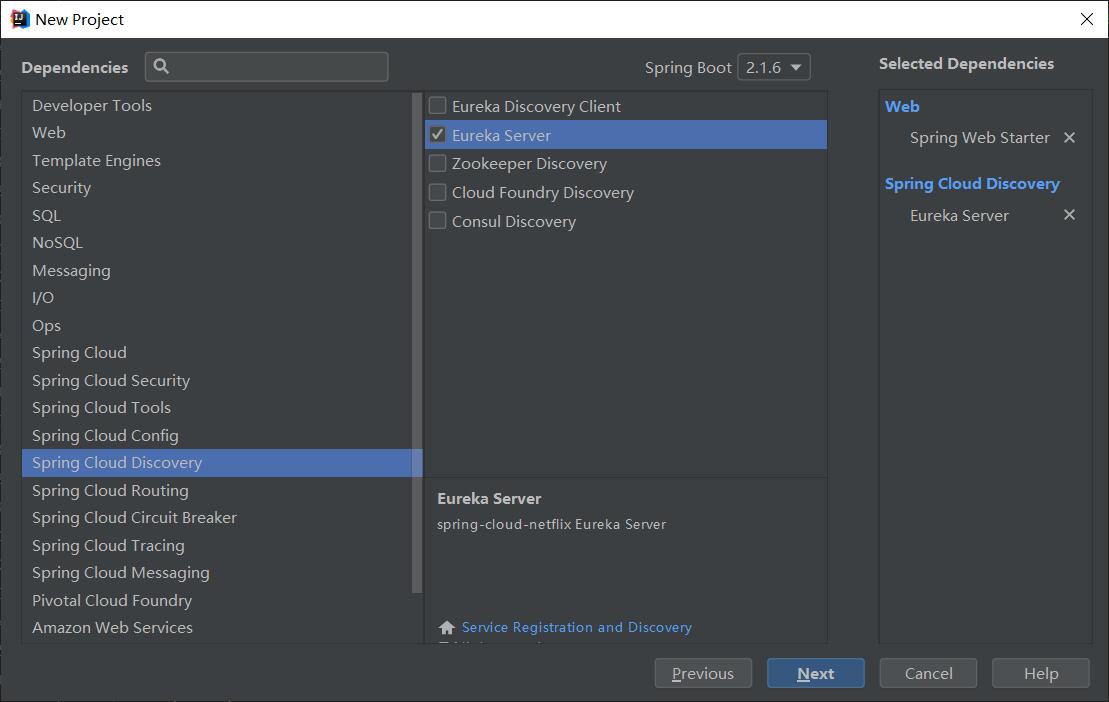The height and width of the screenshot is (702, 1109).
Task: Click the Next button
Action: (x=815, y=673)
